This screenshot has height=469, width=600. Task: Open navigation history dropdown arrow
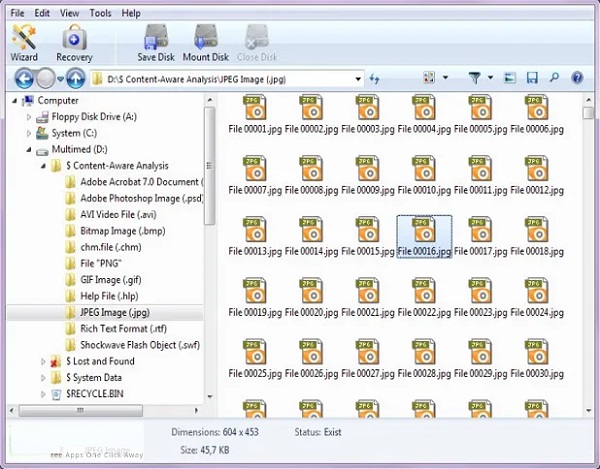pyautogui.click(x=60, y=79)
